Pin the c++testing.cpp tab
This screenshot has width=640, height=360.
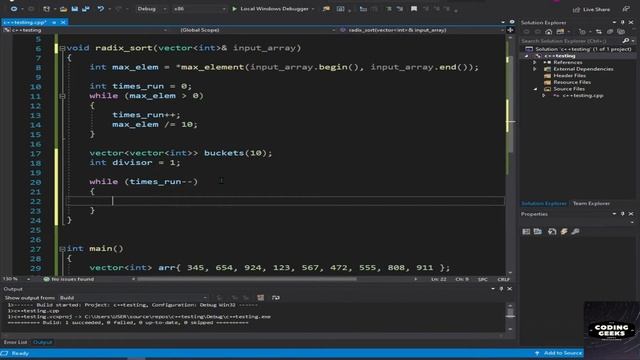(54, 22)
